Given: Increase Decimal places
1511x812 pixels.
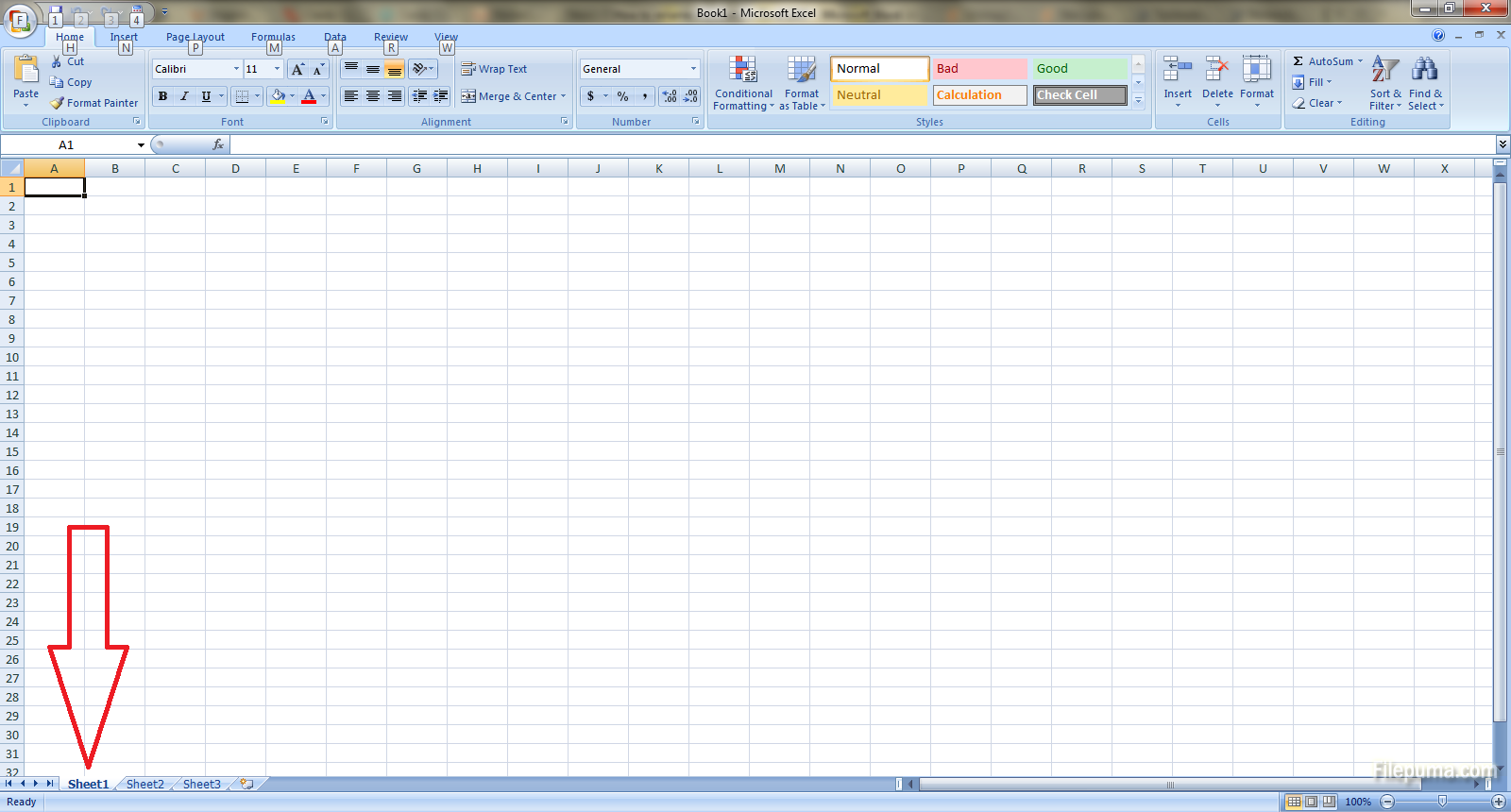Looking at the screenshot, I should (x=670, y=96).
